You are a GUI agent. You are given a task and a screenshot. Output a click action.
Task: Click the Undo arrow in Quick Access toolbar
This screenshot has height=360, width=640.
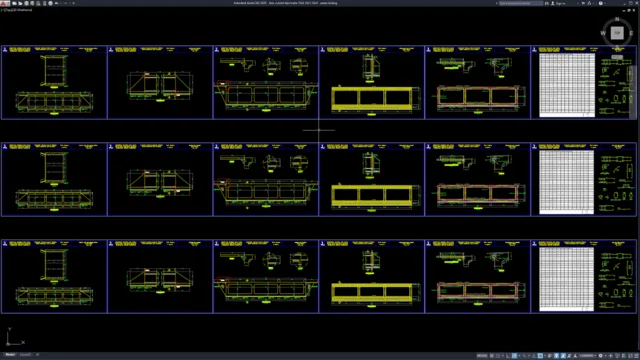(56, 3)
